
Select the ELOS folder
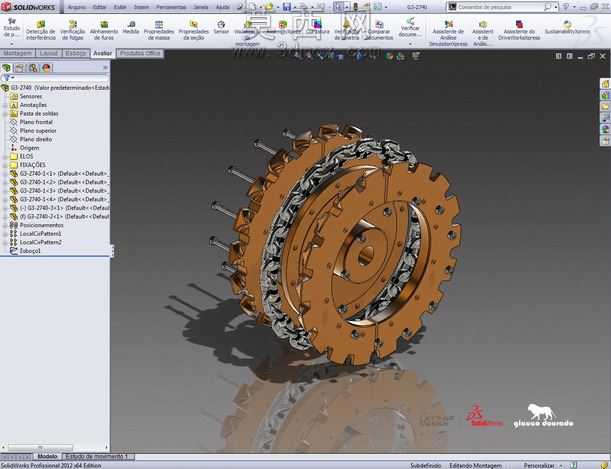pos(26,156)
